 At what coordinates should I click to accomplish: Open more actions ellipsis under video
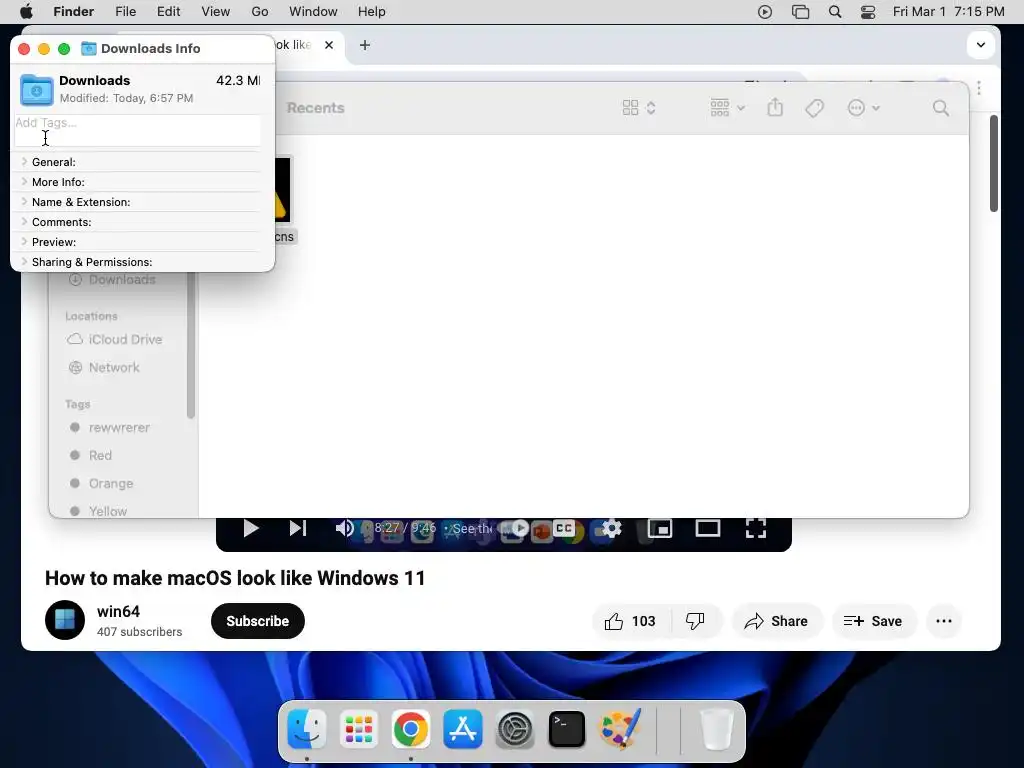coord(944,621)
